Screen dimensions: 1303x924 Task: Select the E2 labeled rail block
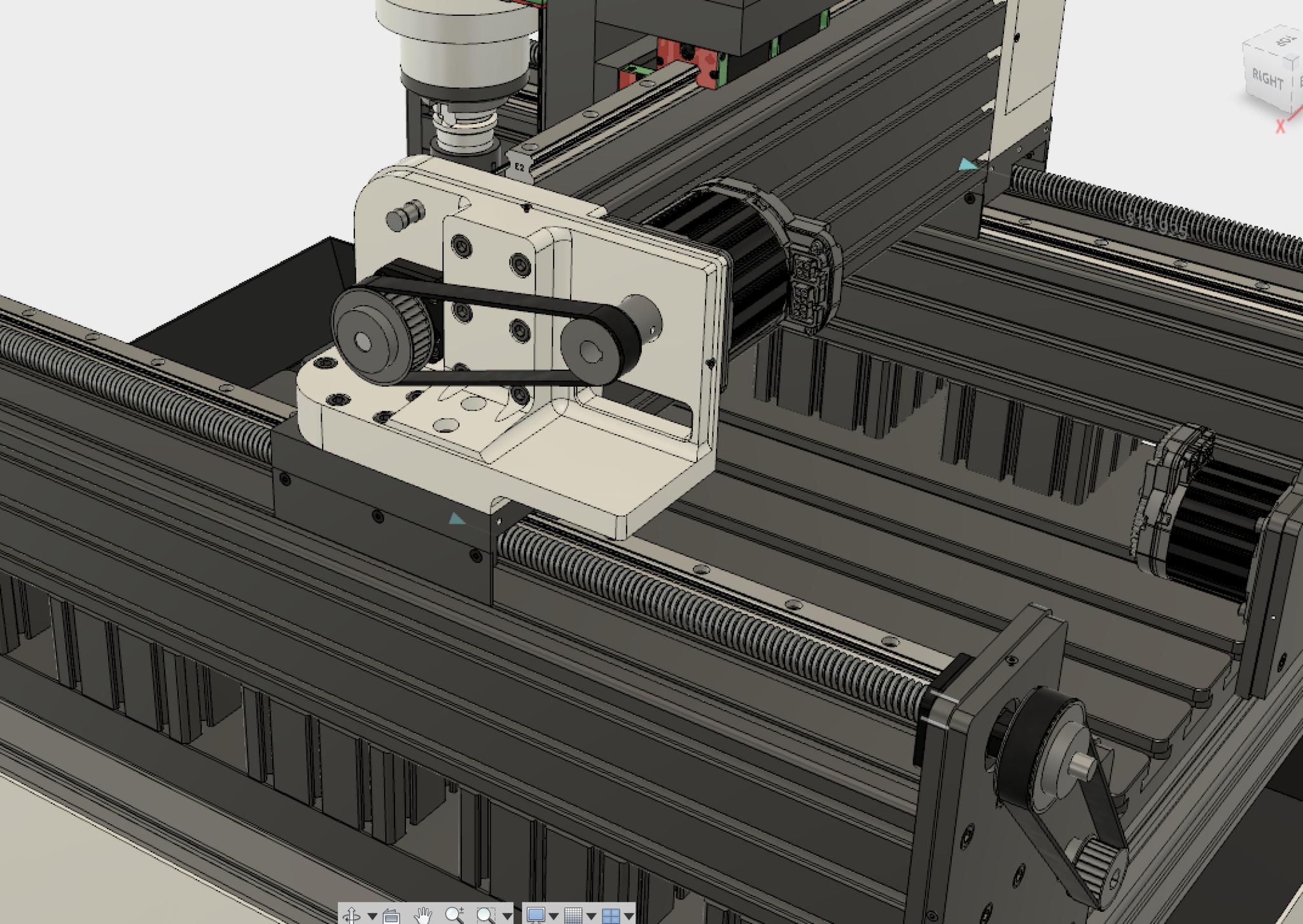coord(519,167)
